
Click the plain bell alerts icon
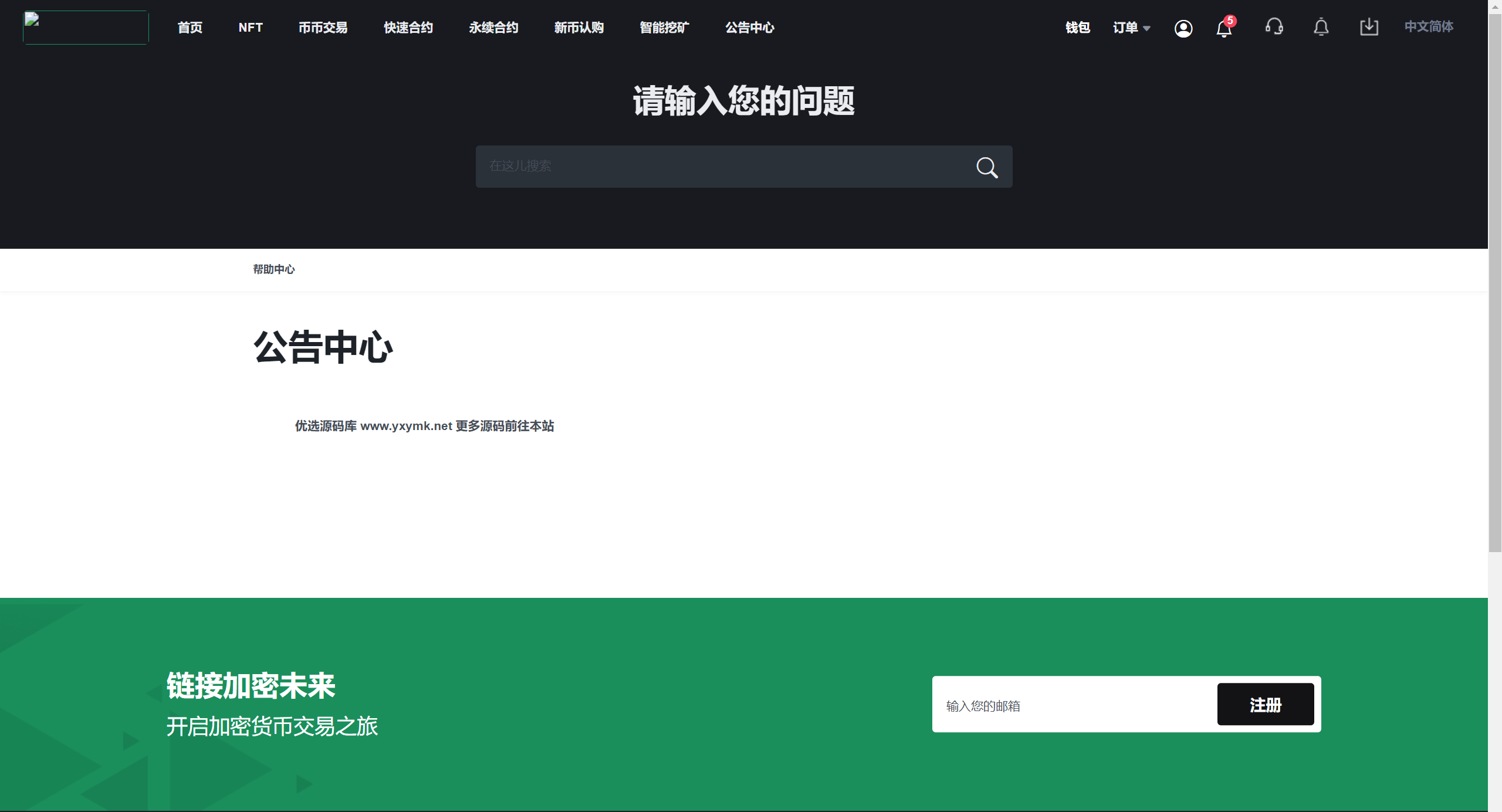click(x=1321, y=27)
